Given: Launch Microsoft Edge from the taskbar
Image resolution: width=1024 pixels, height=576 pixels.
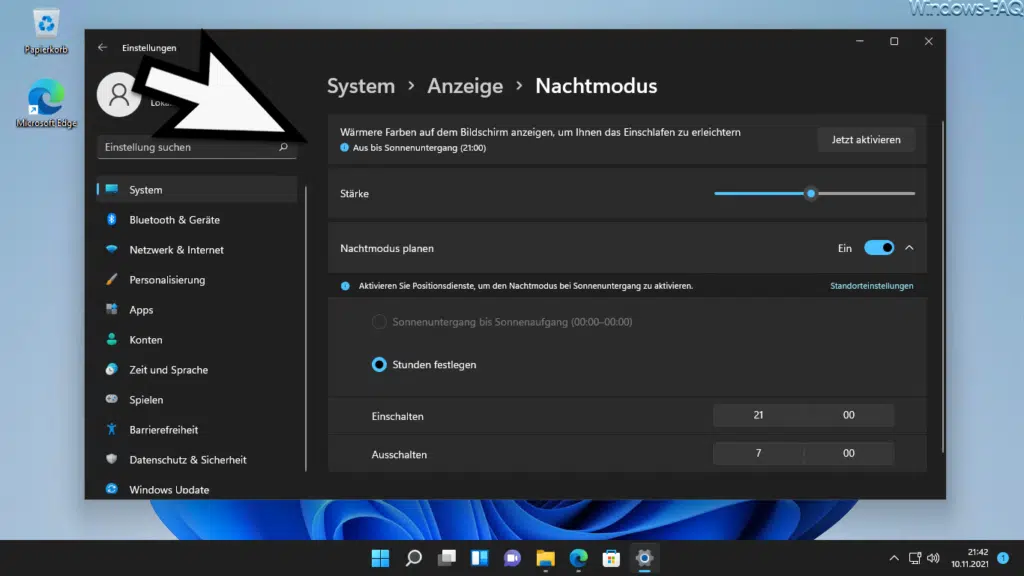Looking at the screenshot, I should pos(578,558).
